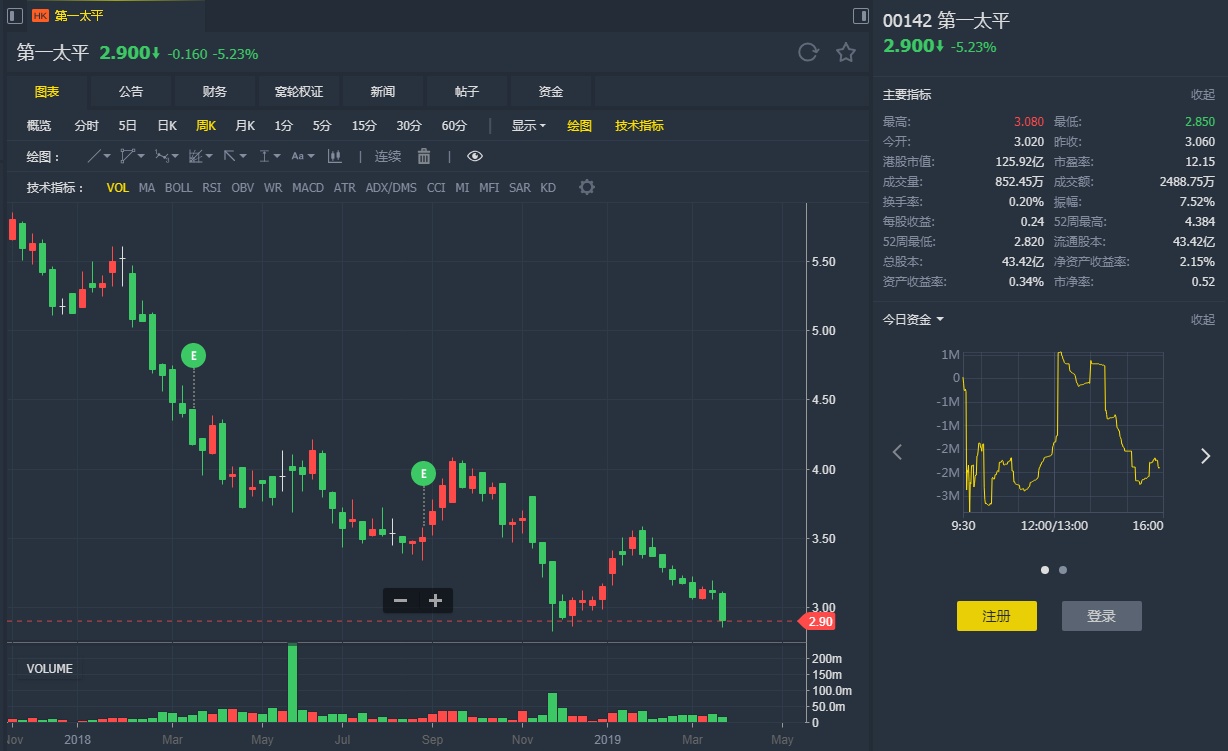Select the first carousel page dot
Screen dimensions: 1228x751
[x=1045, y=569]
